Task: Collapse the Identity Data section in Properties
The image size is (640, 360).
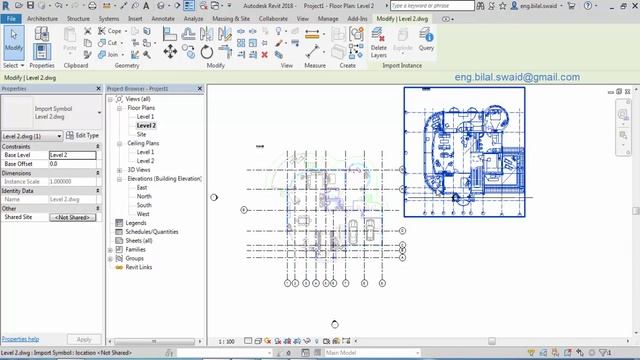Action: coord(98,191)
